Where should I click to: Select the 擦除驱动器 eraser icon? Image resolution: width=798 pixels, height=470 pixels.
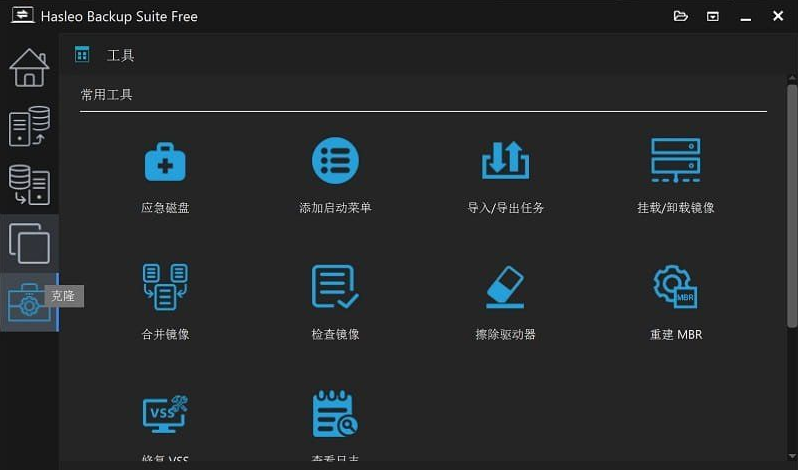(x=505, y=287)
